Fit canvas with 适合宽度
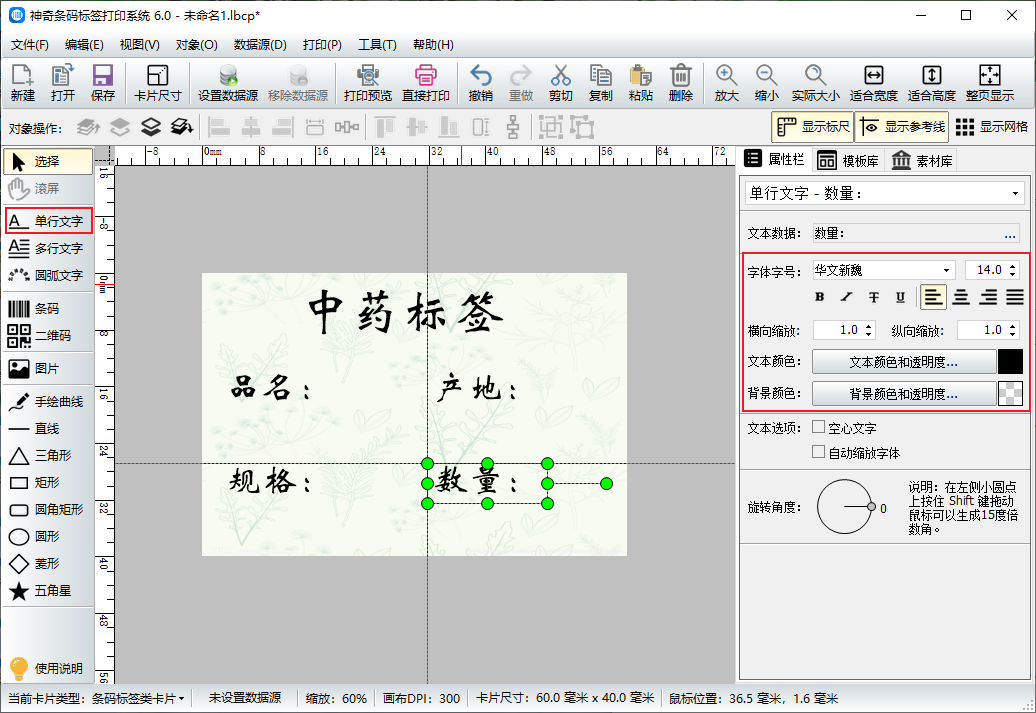Viewport: 1036px width, 713px height. tap(873, 83)
